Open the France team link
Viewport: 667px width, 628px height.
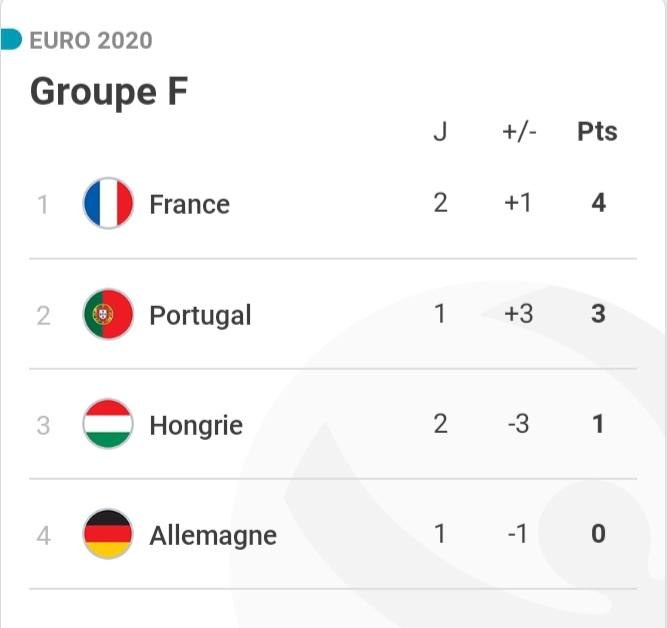pyautogui.click(x=189, y=204)
